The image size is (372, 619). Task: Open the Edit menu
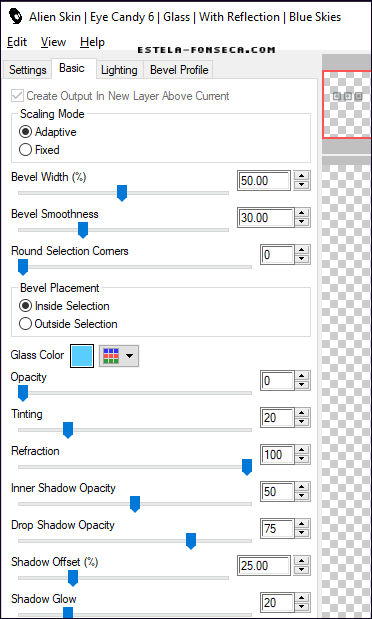click(17, 42)
